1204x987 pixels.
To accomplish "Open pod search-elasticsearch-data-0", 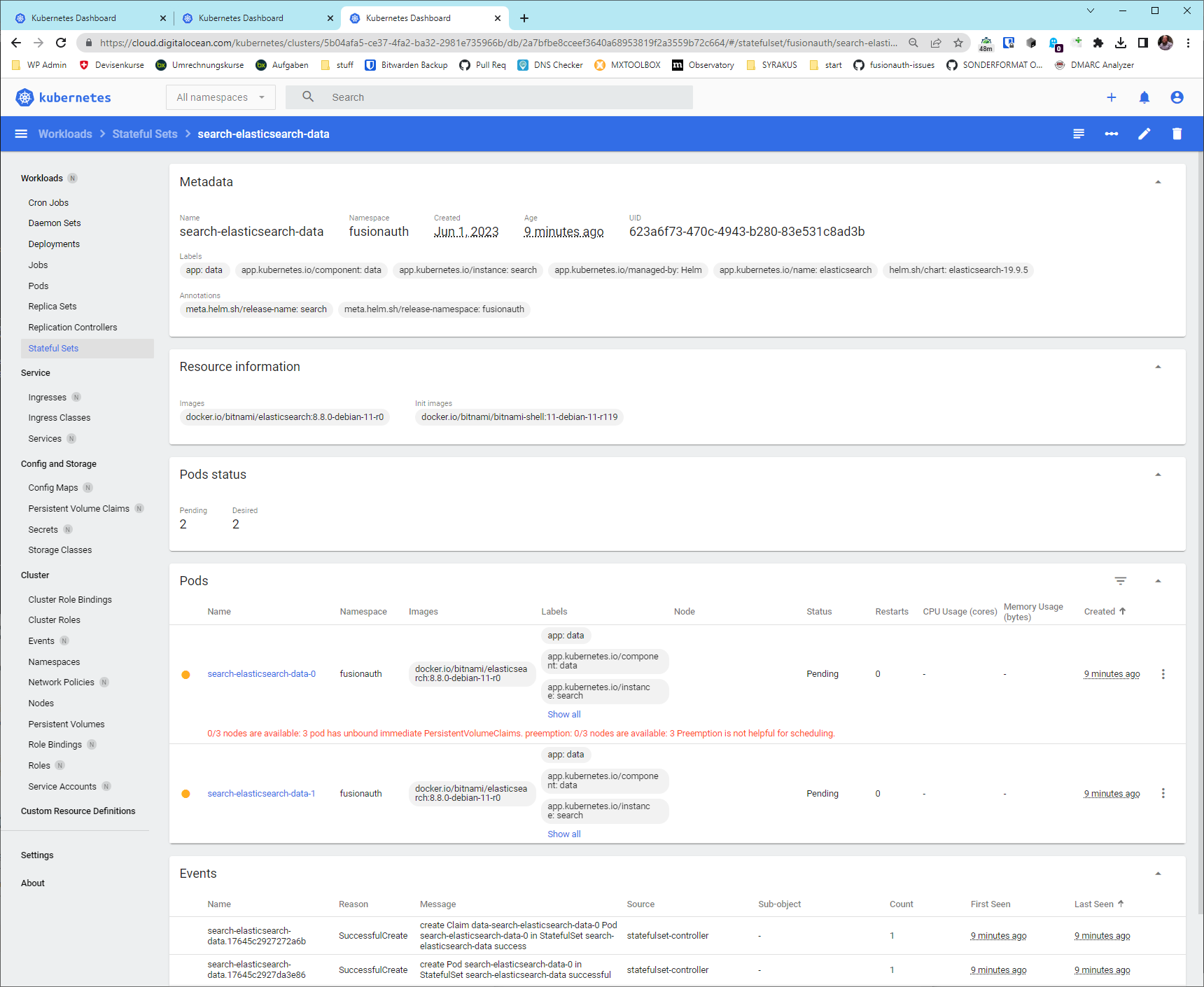I will [x=261, y=673].
